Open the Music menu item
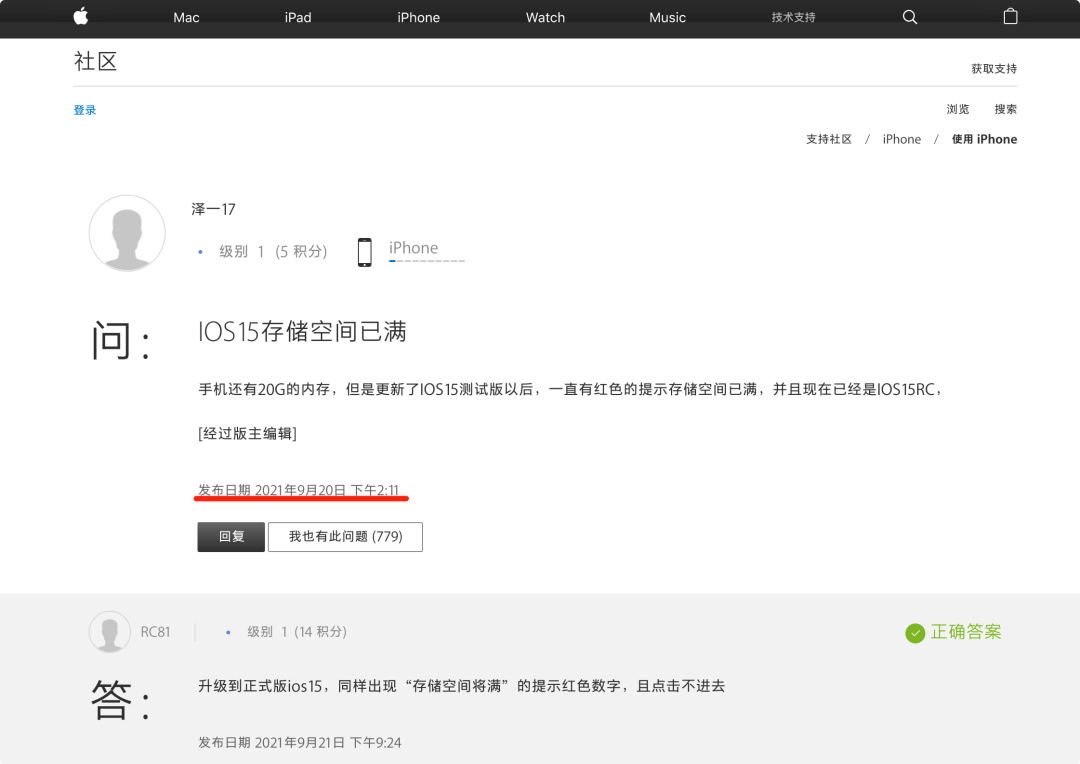 (667, 17)
